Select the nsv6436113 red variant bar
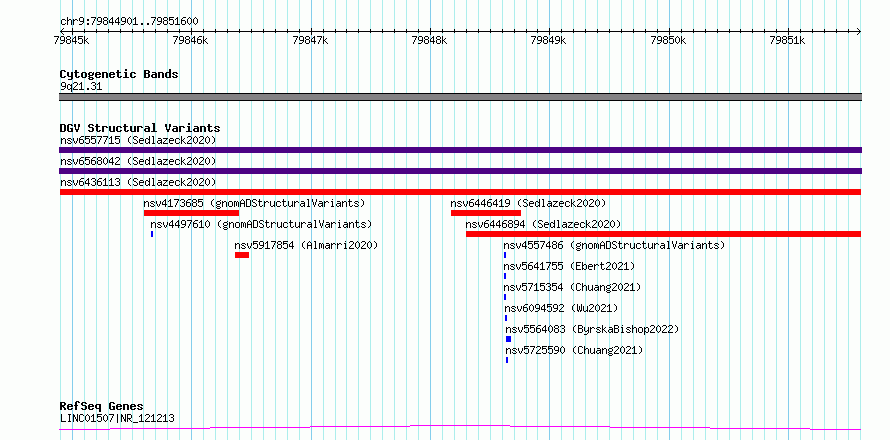 [460, 192]
